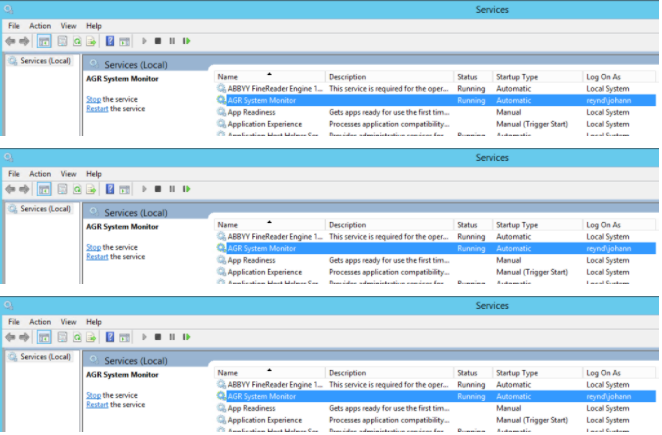Click green Restart Service icon in middle window
Image resolution: width=662 pixels, height=435 pixels.
point(187,189)
